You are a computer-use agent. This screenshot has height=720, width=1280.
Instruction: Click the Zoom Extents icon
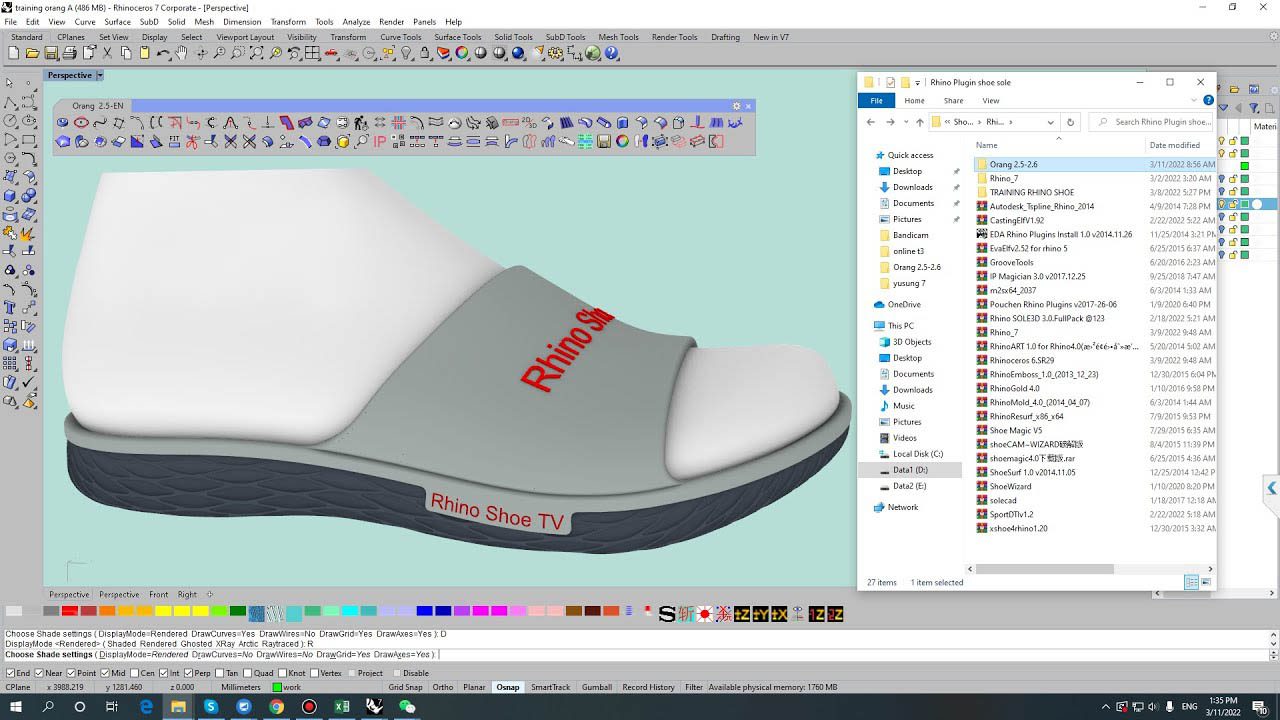tap(257, 53)
